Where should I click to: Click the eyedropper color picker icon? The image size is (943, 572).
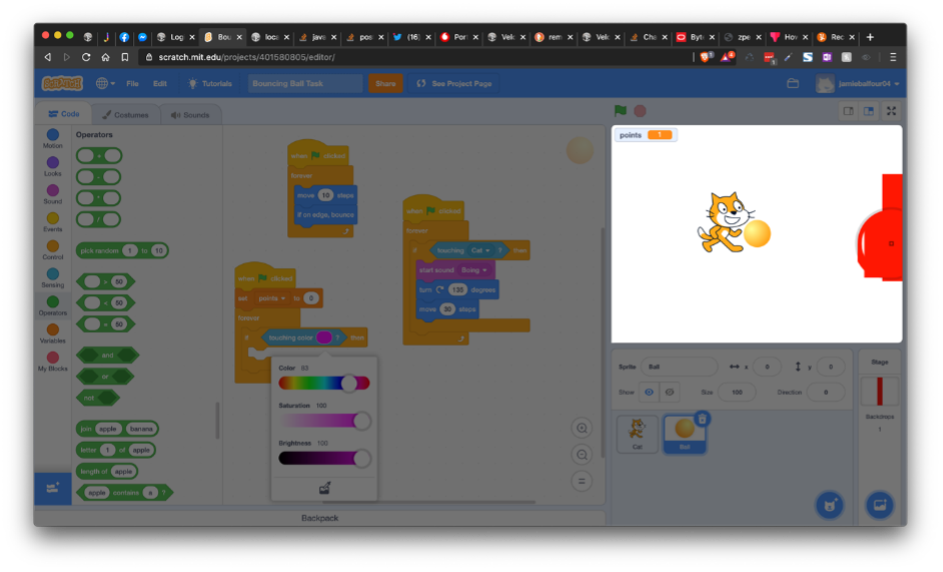324,488
